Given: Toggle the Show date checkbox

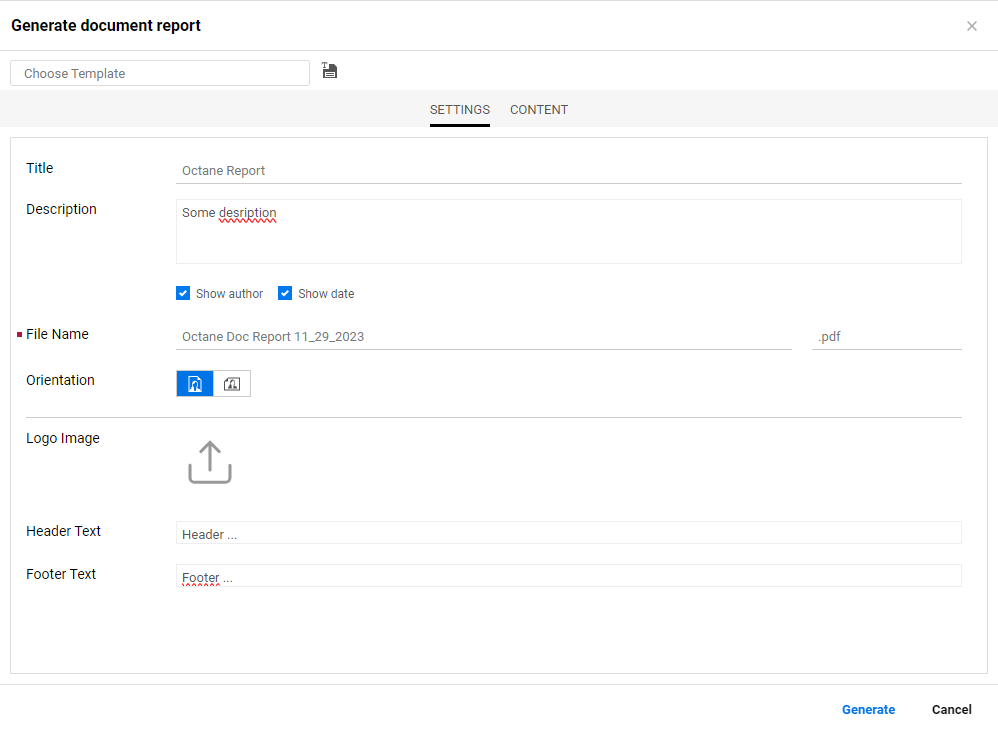Looking at the screenshot, I should click(285, 293).
